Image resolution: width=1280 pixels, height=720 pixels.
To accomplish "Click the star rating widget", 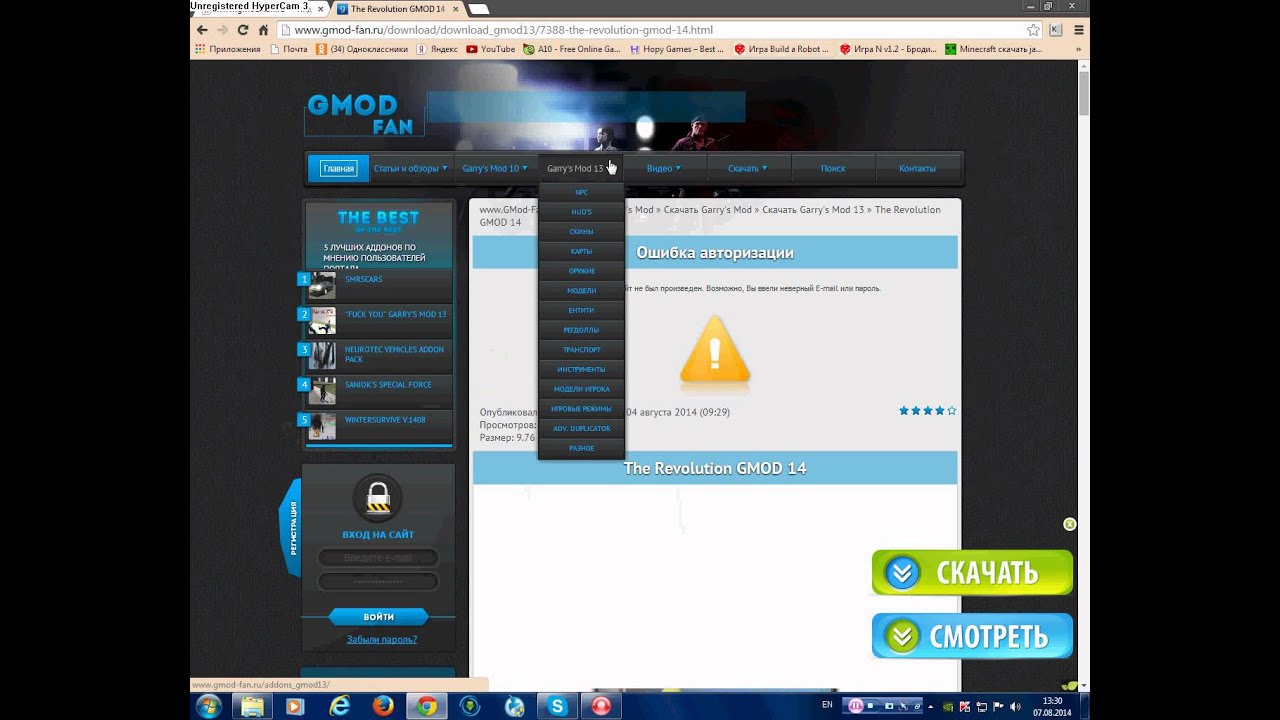I will (x=927, y=411).
